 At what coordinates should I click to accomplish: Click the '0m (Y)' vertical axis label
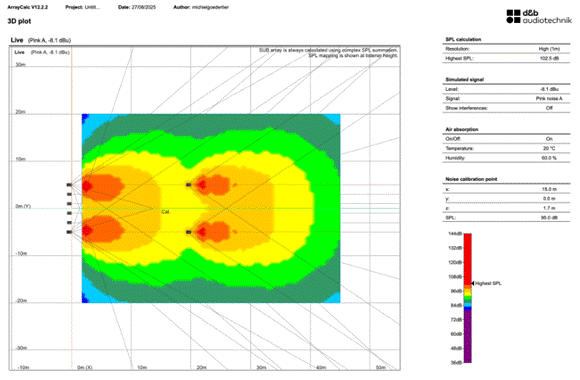[23, 206]
